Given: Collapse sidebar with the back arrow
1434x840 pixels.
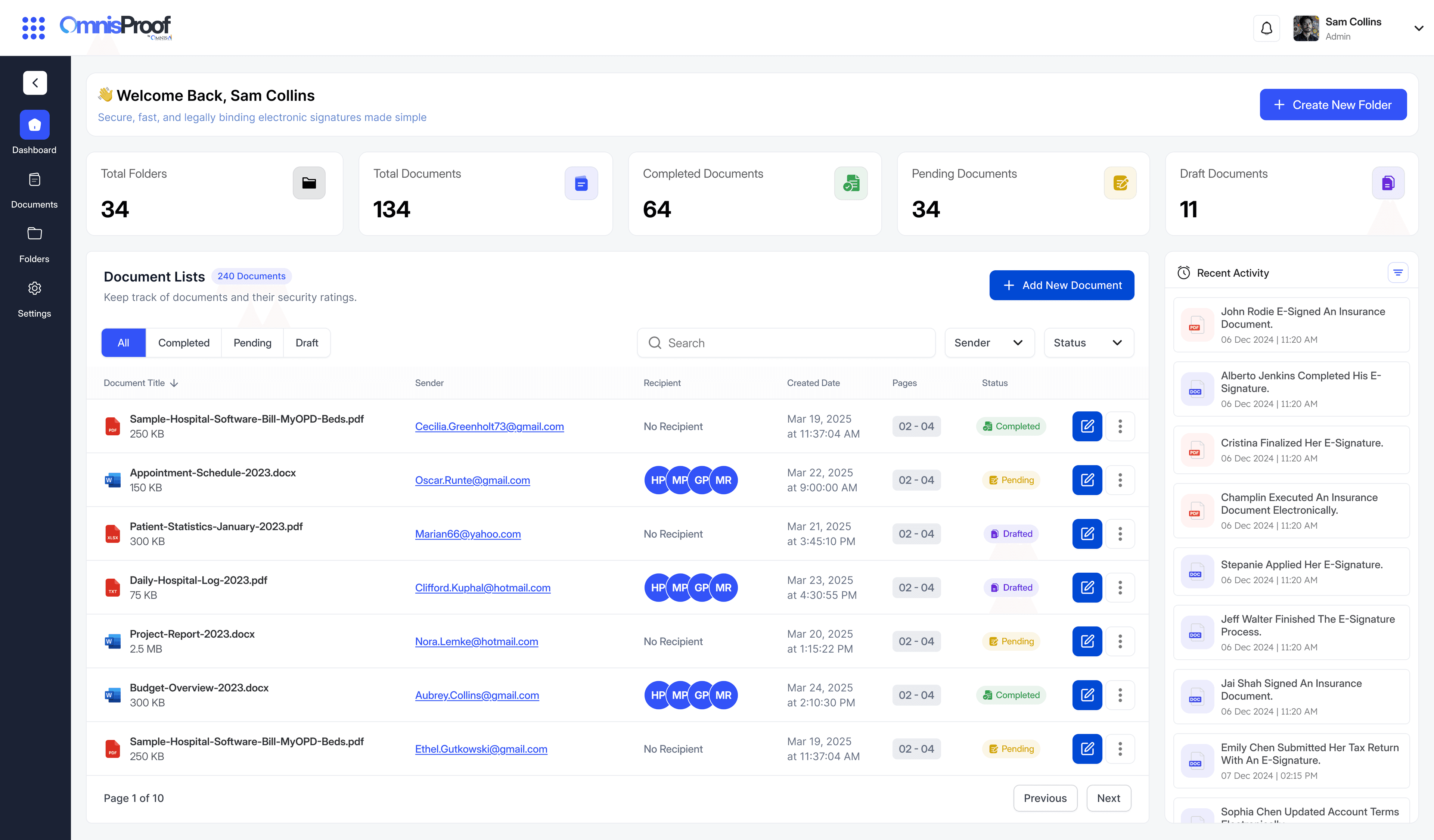Looking at the screenshot, I should click(35, 83).
